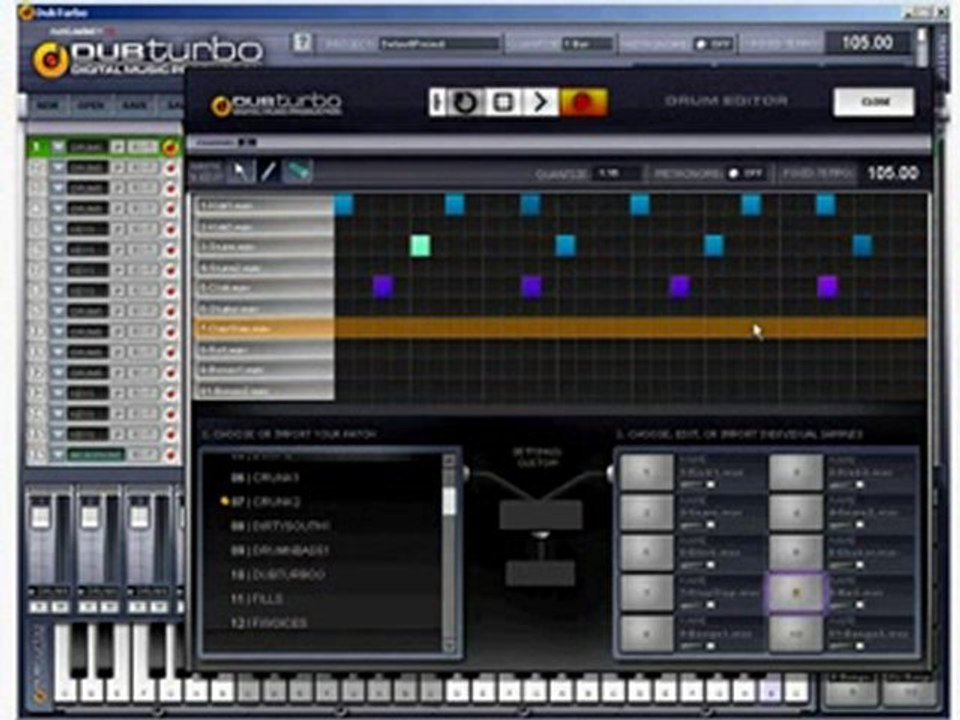Trigger the highlighted purple sample pad 8
The height and width of the screenshot is (720, 960).
point(795,592)
